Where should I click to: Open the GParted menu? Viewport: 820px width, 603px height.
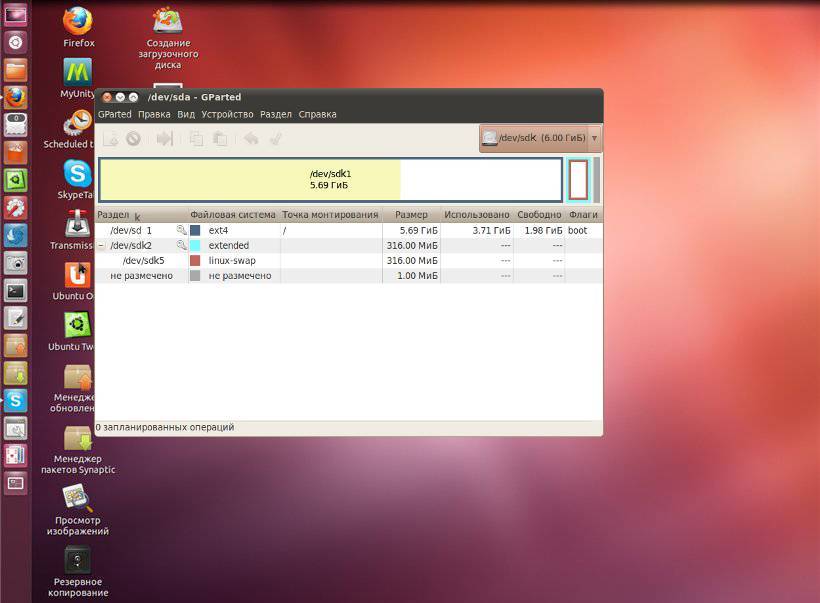click(115, 114)
